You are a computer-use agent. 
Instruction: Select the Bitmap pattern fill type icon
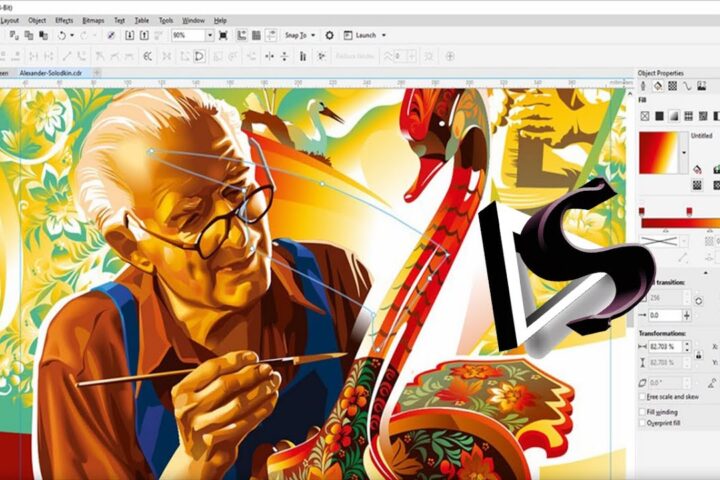pos(703,116)
